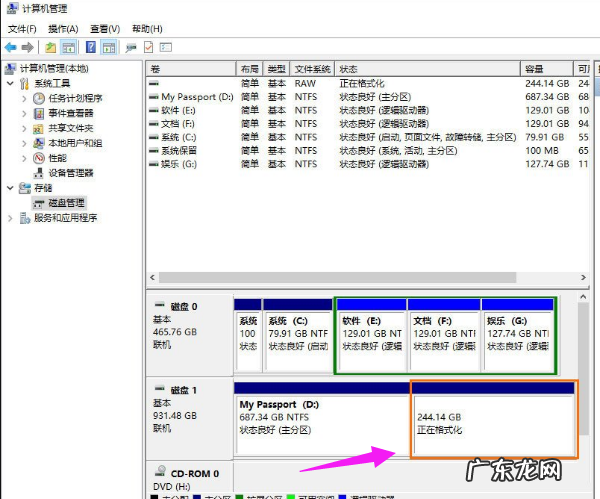
Task: Open the 操作(A) menu
Action: (x=63, y=29)
